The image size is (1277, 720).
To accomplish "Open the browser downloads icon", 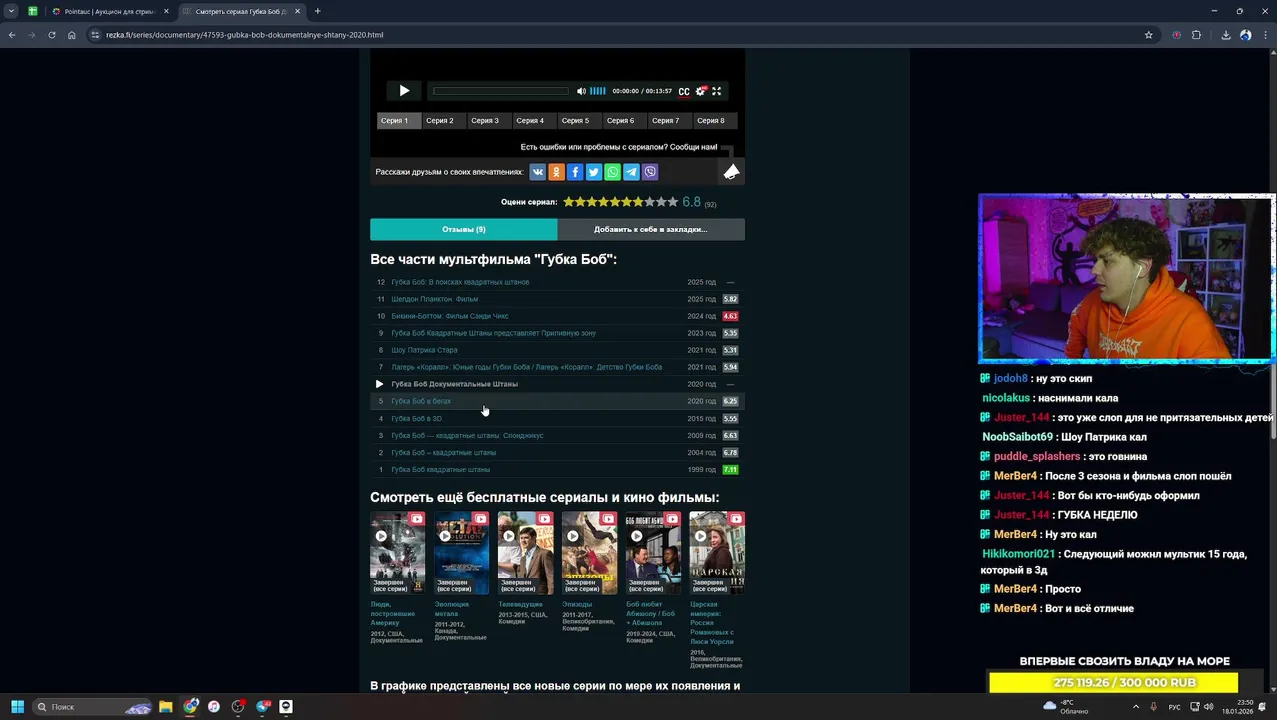I will click(x=1226, y=35).
